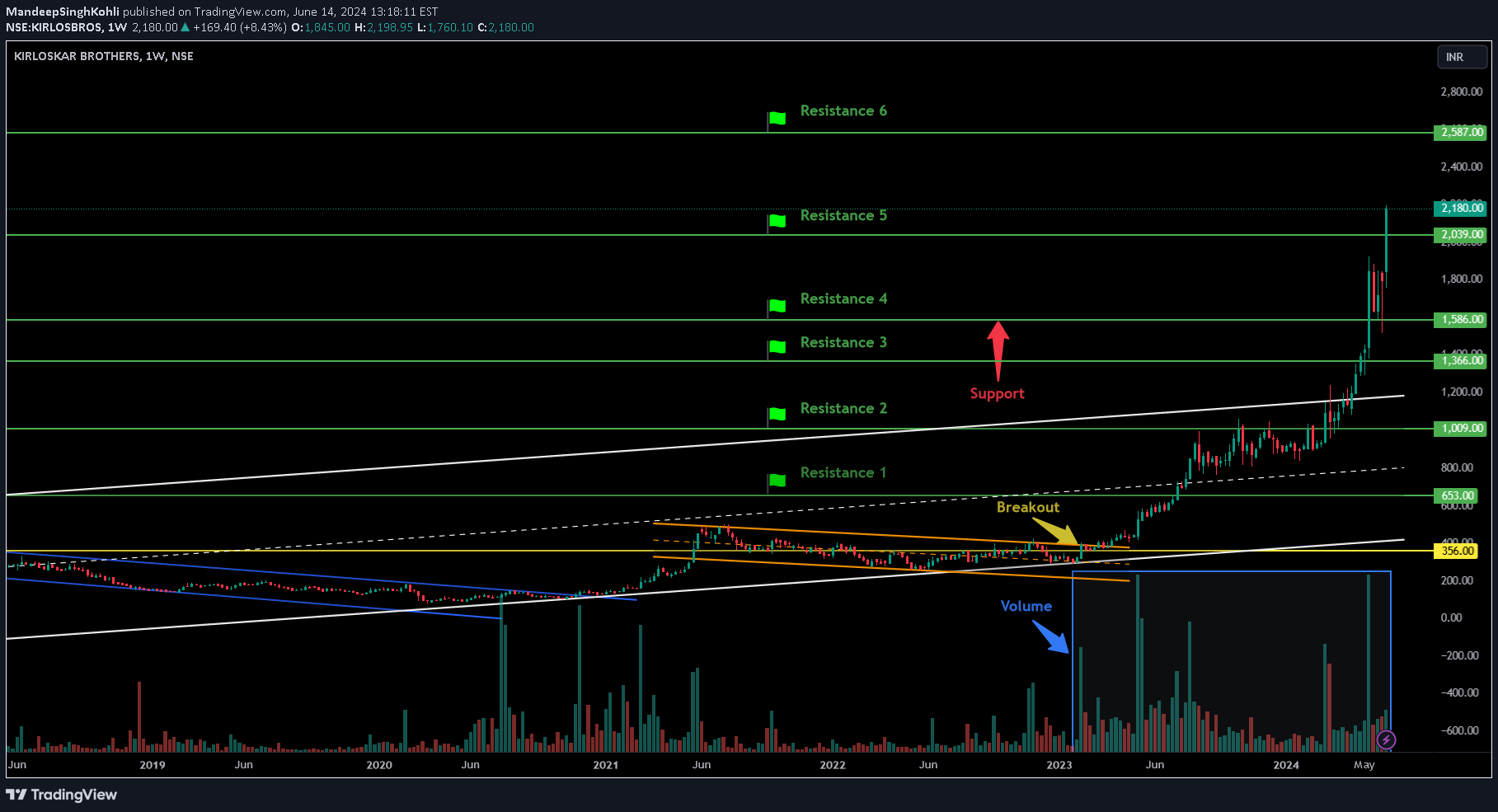The height and width of the screenshot is (812, 1498).
Task: Click the 1,800.00 price scale value
Action: pyautogui.click(x=1461, y=279)
